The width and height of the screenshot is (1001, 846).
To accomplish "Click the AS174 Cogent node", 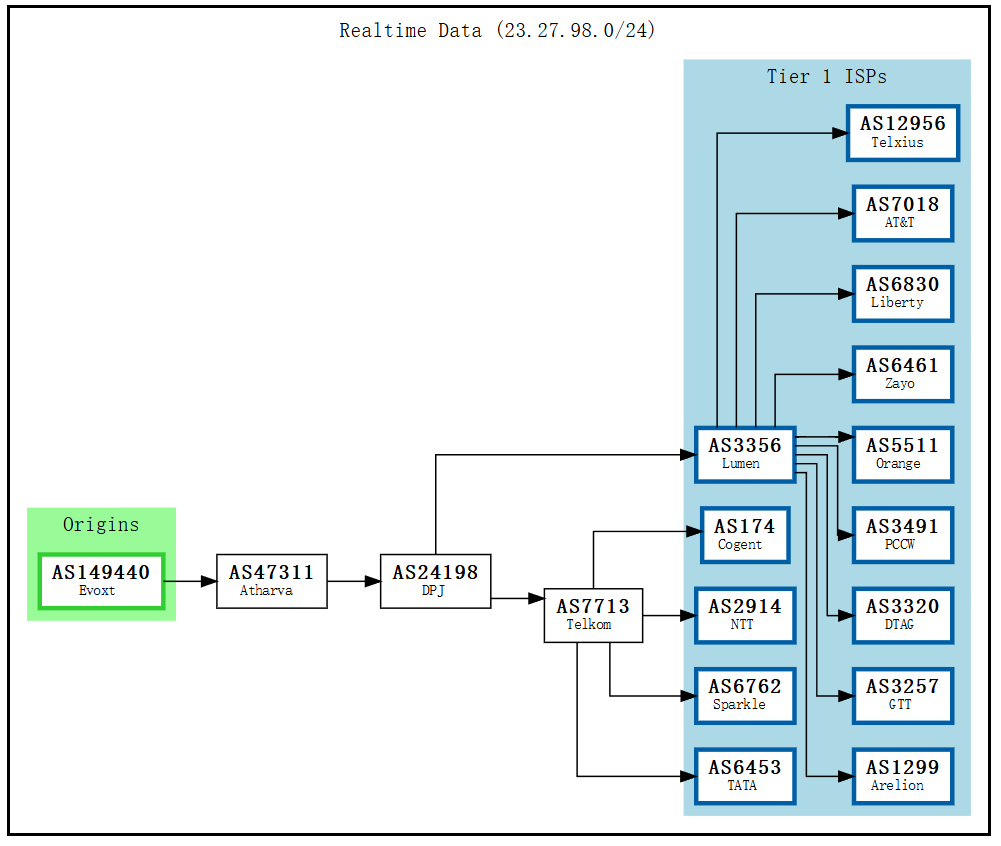I will pyautogui.click(x=744, y=534).
